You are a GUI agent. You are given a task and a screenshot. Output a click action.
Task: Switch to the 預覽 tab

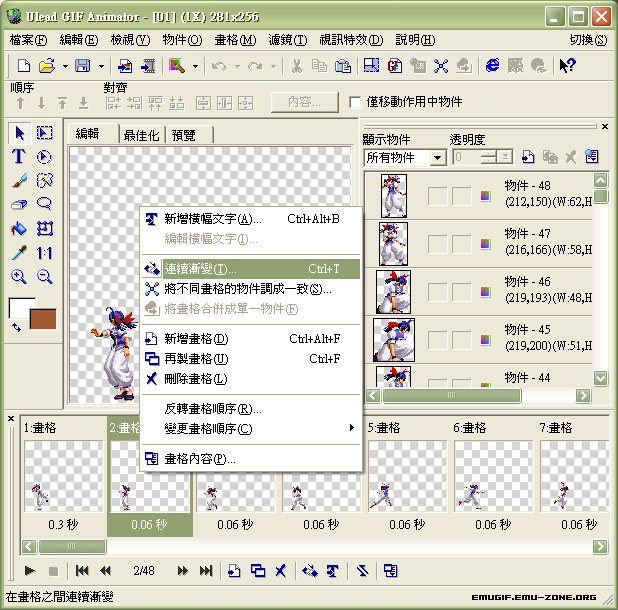[x=189, y=135]
